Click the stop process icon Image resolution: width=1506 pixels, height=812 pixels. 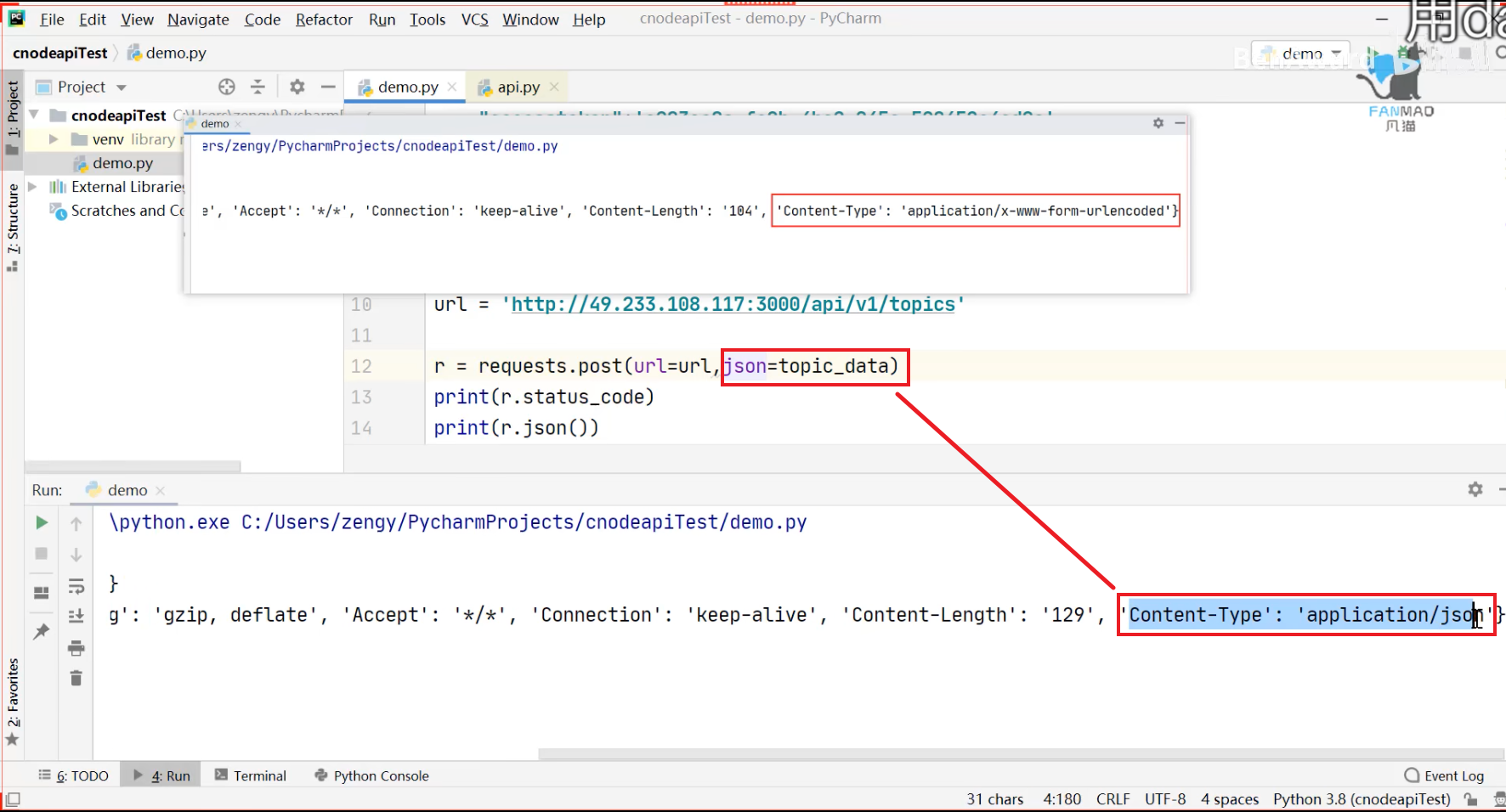tap(42, 554)
